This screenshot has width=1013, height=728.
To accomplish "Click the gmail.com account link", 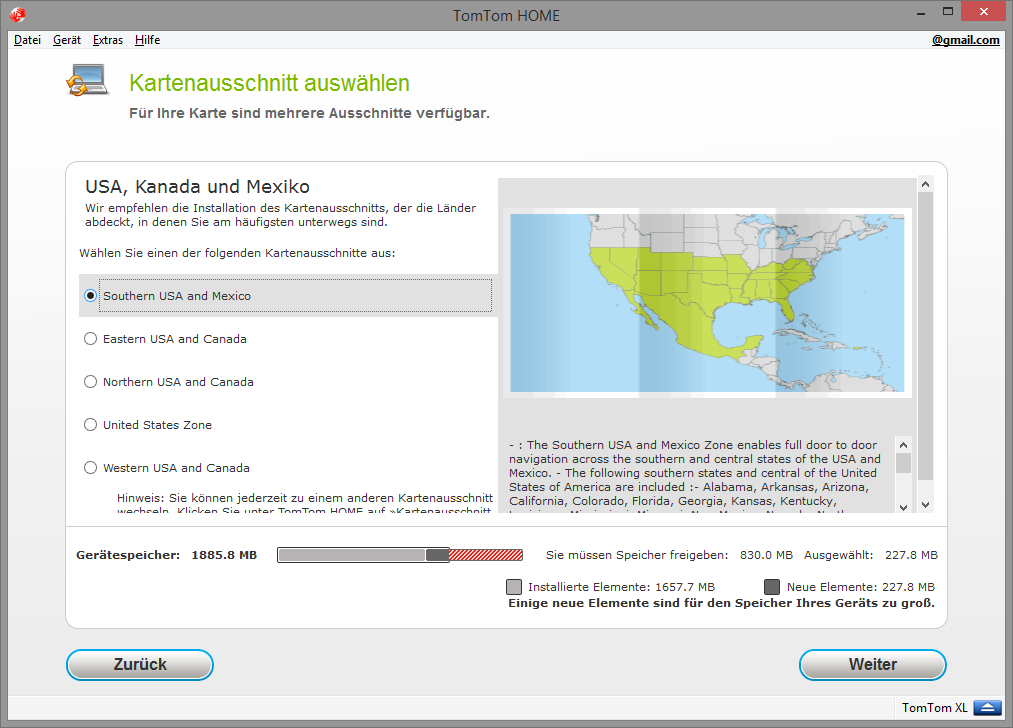I will (965, 40).
